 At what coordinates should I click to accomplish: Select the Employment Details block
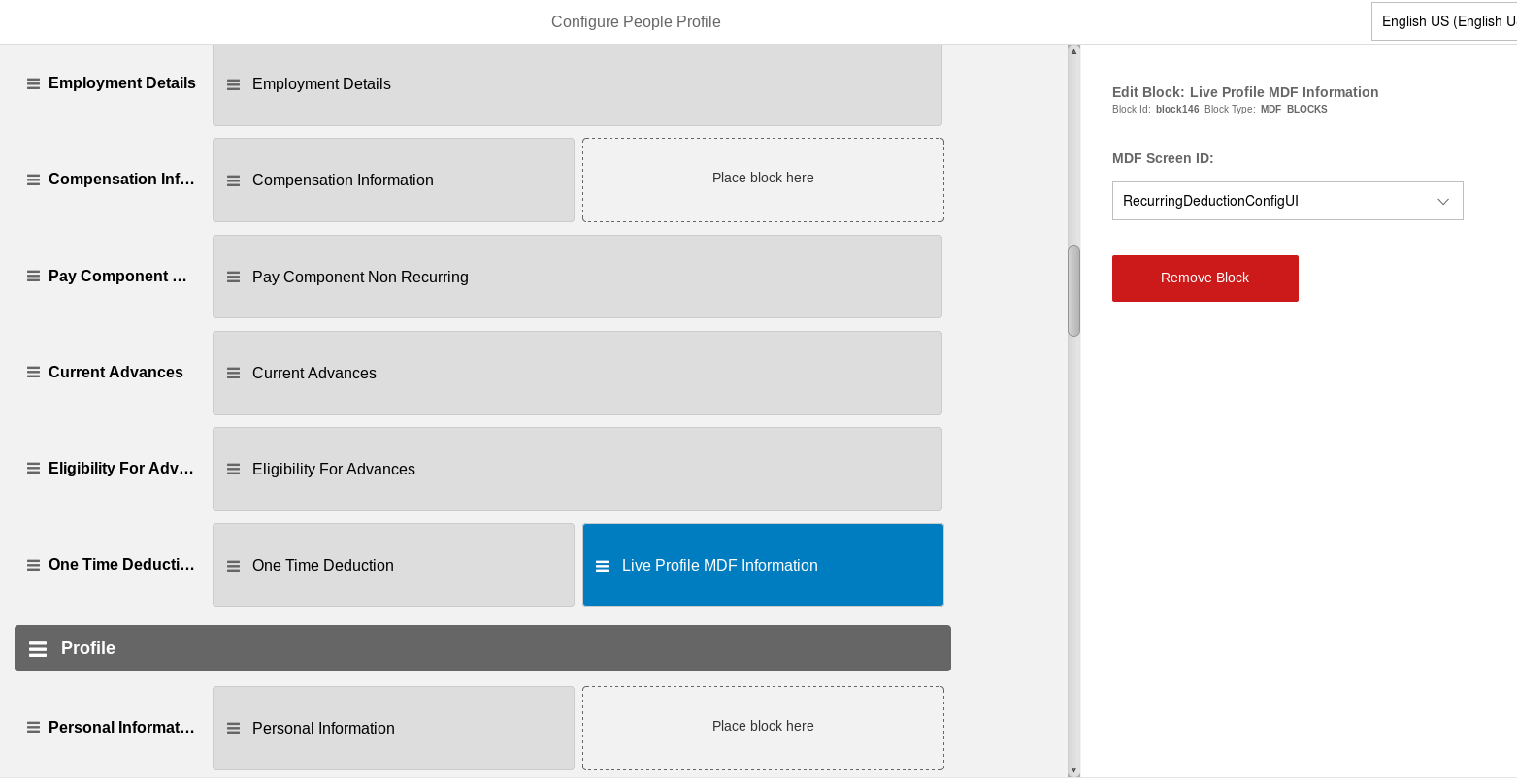[x=577, y=84]
